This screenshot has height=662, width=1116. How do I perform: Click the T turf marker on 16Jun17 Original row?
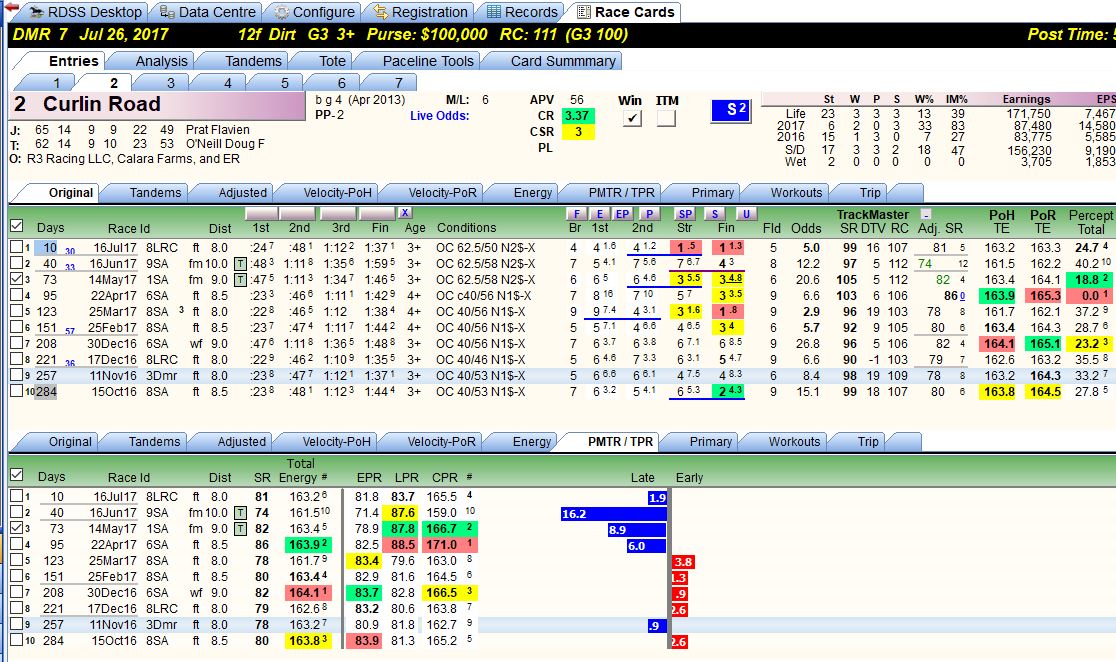tap(241, 264)
